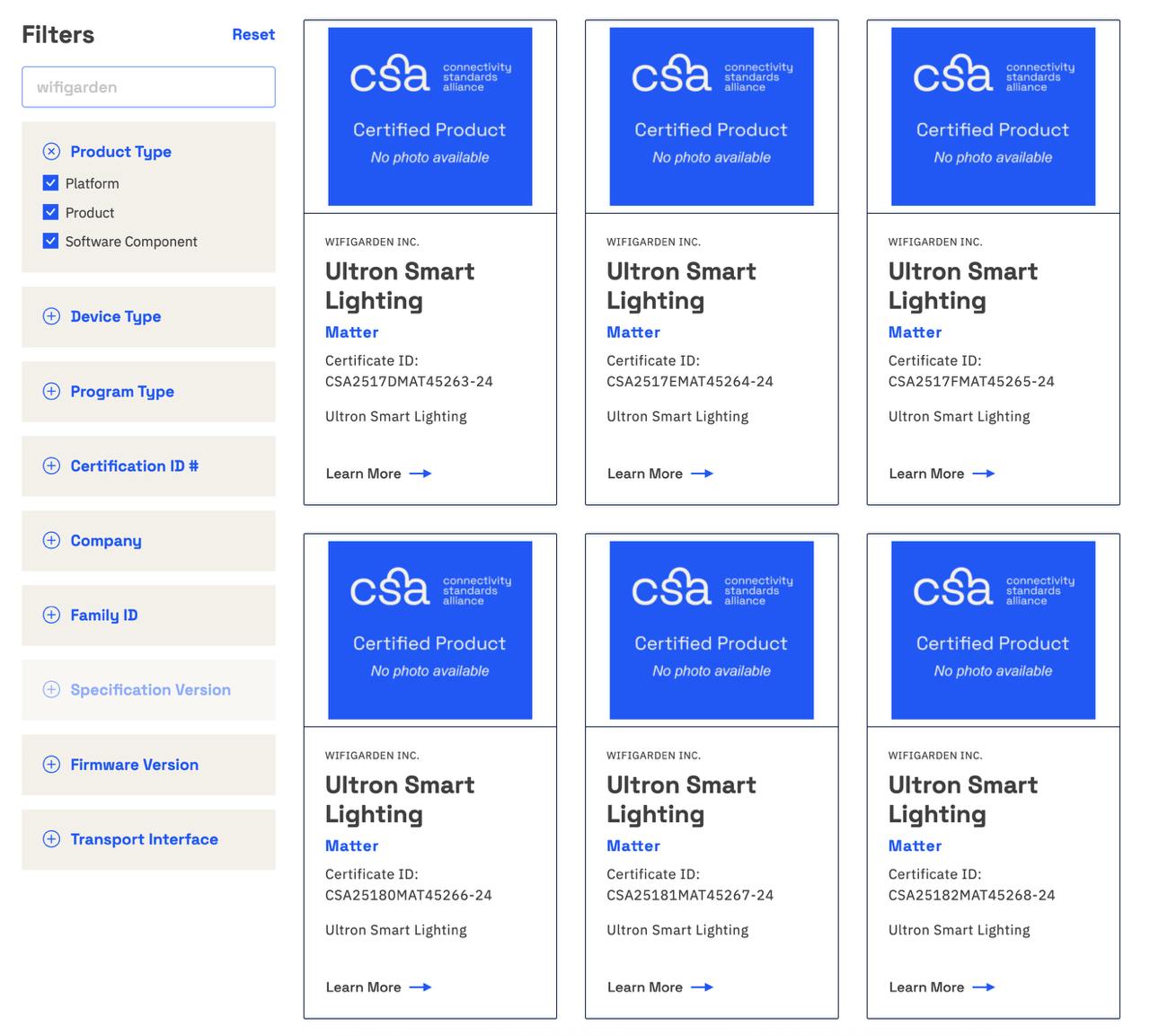
Task: Click product image of CSA2517DMAT45263-24 card
Action: (x=429, y=117)
